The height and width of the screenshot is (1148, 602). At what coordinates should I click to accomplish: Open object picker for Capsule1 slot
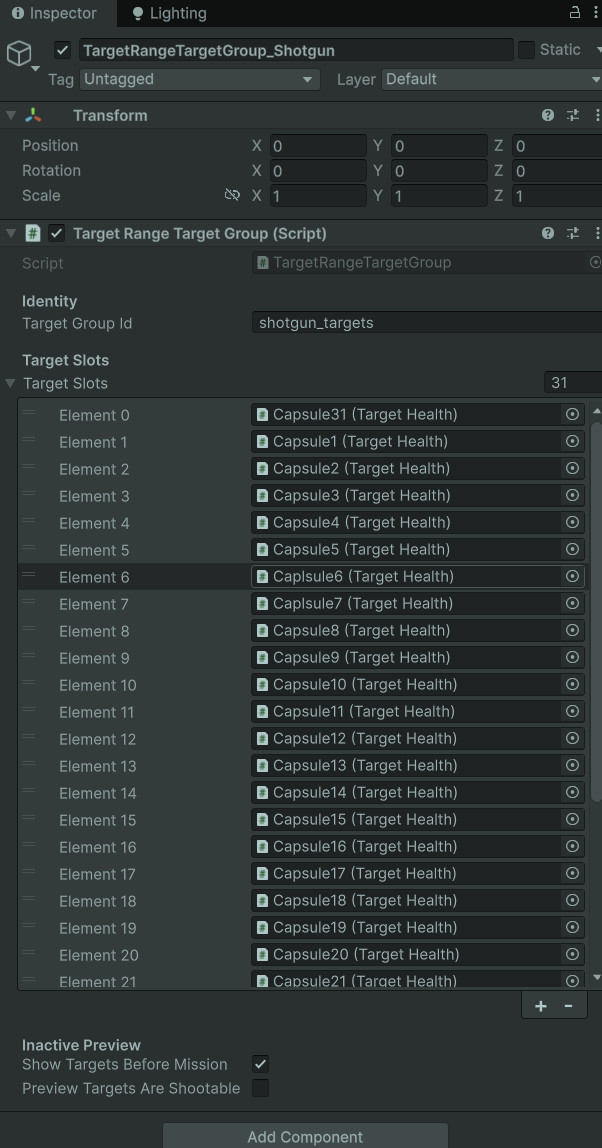click(573, 441)
